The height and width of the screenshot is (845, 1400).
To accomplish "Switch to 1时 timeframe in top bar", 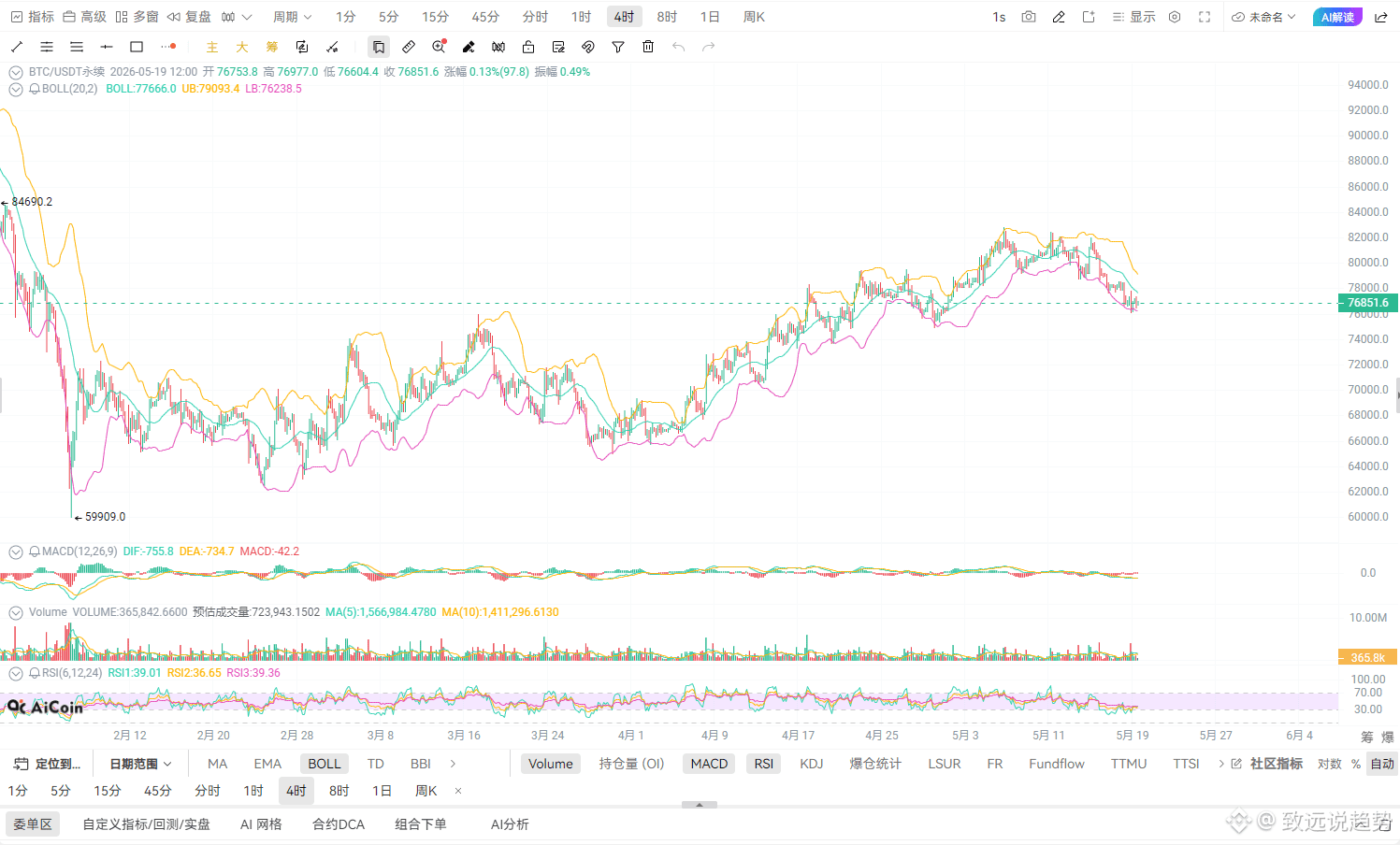I will click(x=582, y=17).
